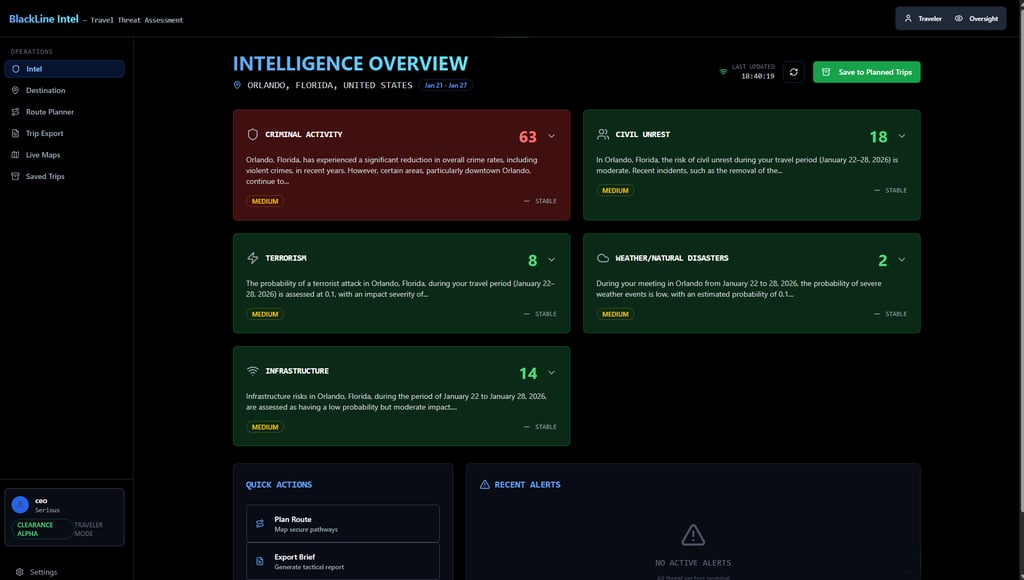This screenshot has height=580, width=1024.
Task: Click MEDIUM badge in Criminal Activity card
Action: point(265,201)
